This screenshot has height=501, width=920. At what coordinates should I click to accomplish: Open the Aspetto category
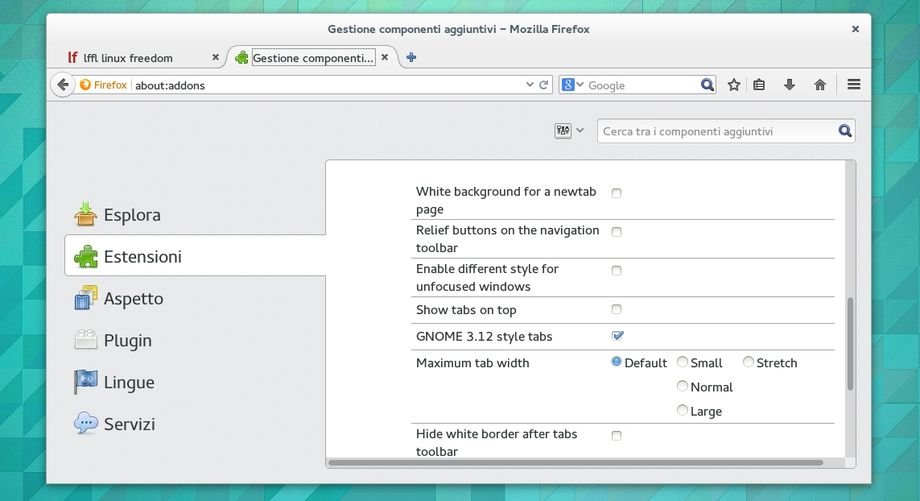pos(132,298)
